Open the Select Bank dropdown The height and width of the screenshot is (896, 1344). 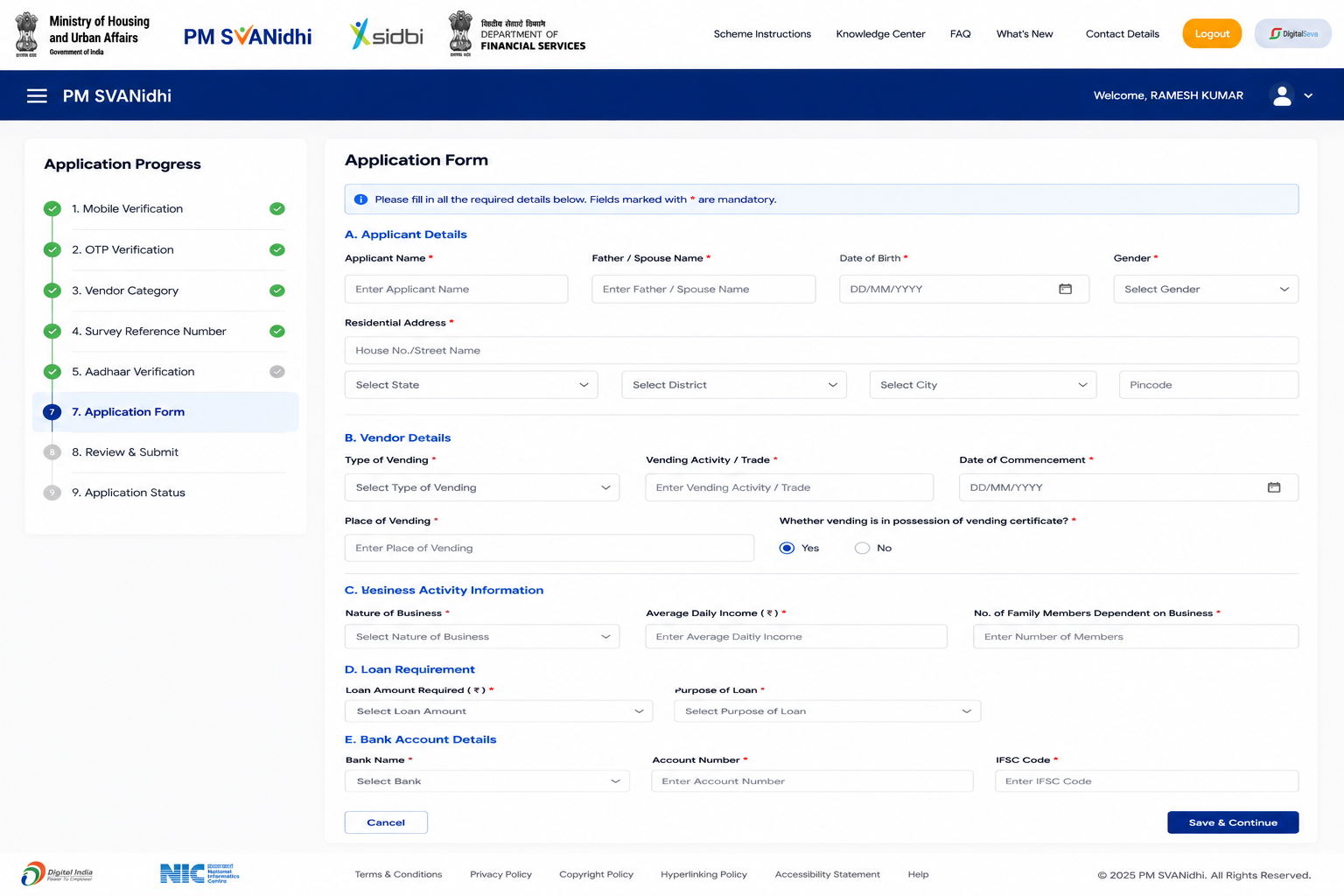pyautogui.click(x=487, y=781)
